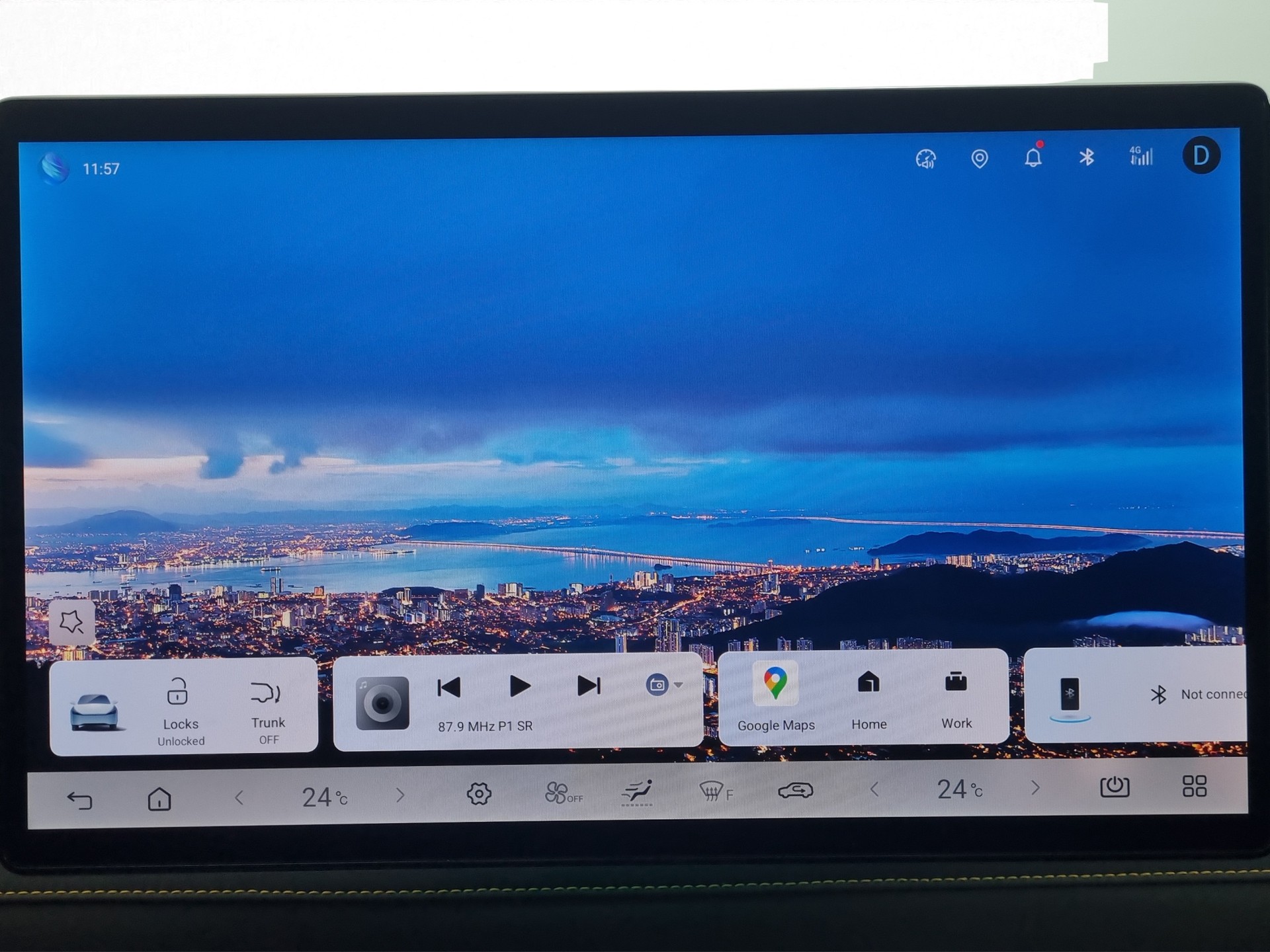Tap the 11:57 clock

coord(101,169)
